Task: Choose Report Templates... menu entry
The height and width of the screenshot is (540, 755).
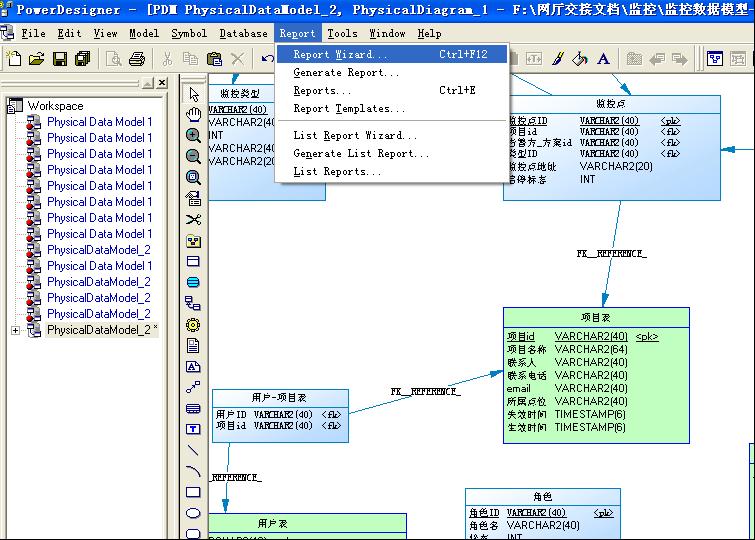Action: [x=392, y=109]
